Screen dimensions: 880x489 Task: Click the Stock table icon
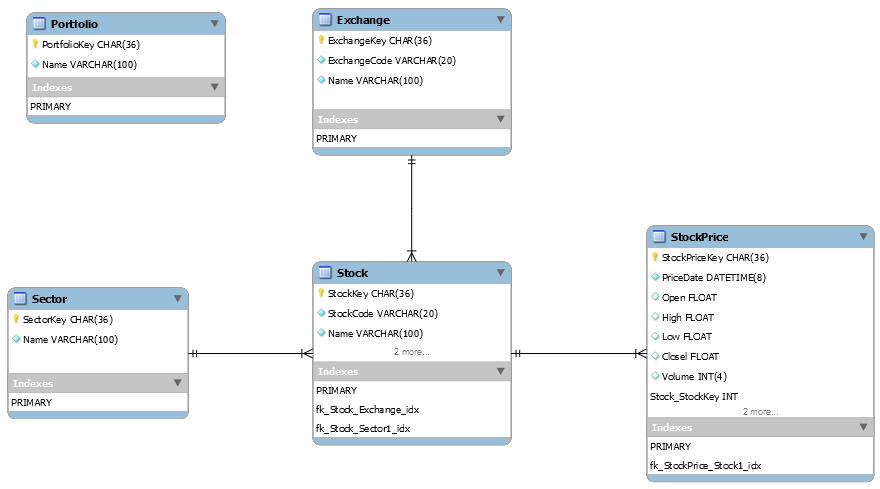[x=325, y=273]
